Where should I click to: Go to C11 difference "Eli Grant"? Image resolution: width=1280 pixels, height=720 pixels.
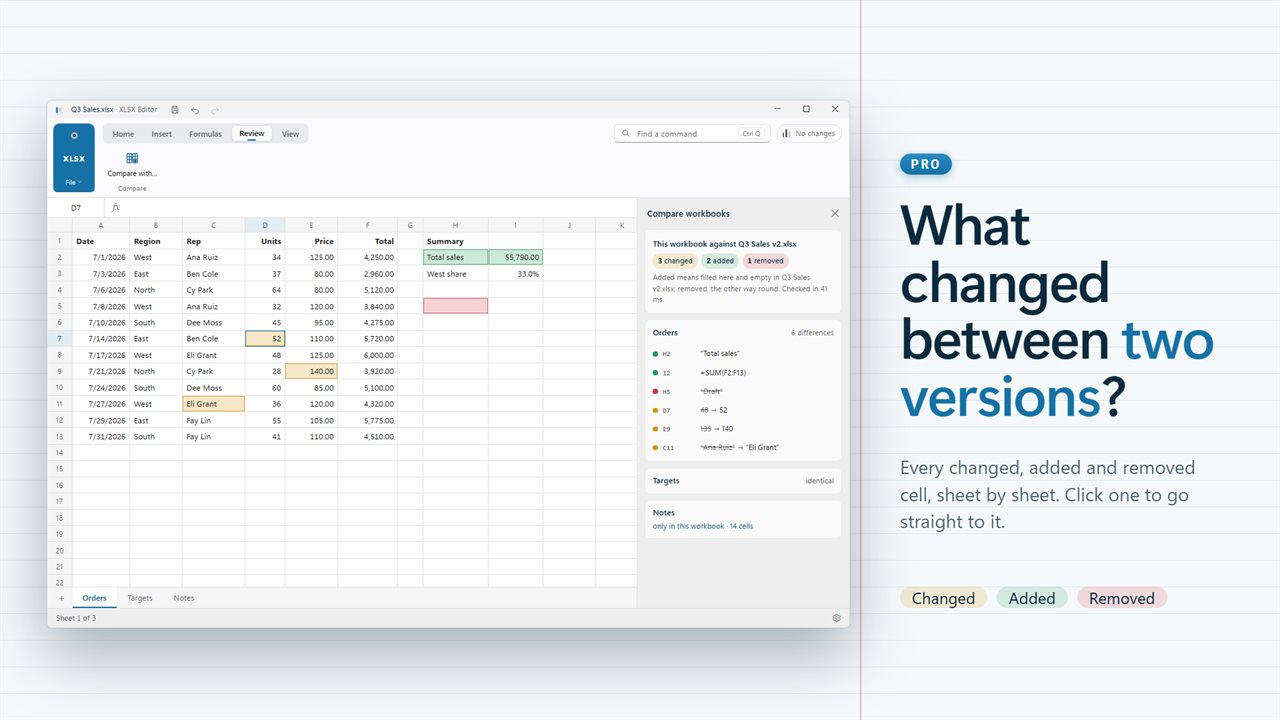click(743, 447)
